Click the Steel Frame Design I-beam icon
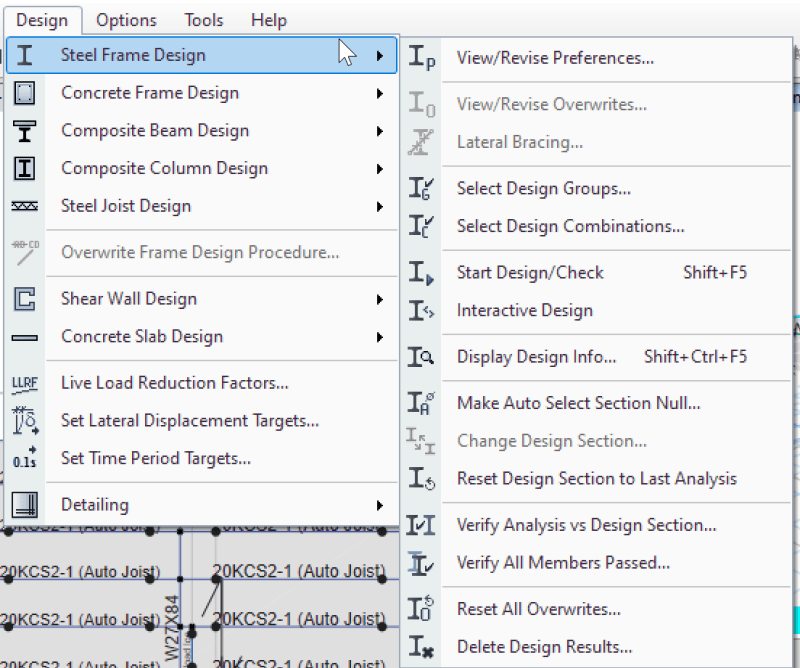Image resolution: width=800 pixels, height=668 pixels. coord(24,55)
